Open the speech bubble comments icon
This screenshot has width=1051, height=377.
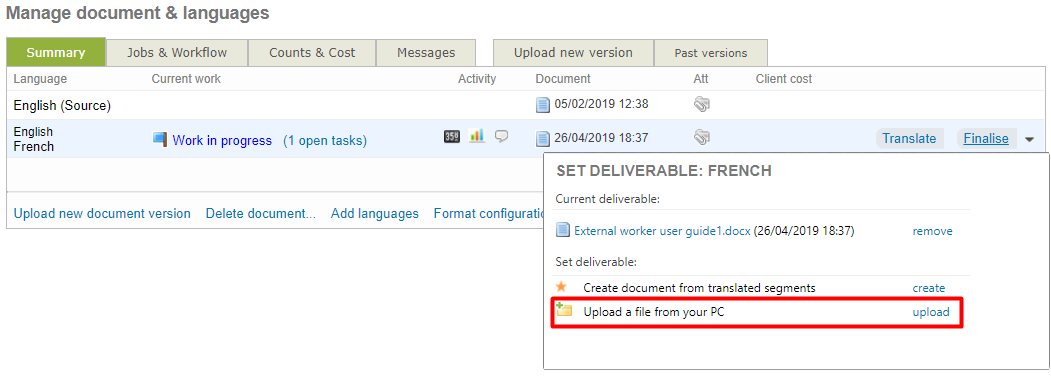click(x=501, y=136)
